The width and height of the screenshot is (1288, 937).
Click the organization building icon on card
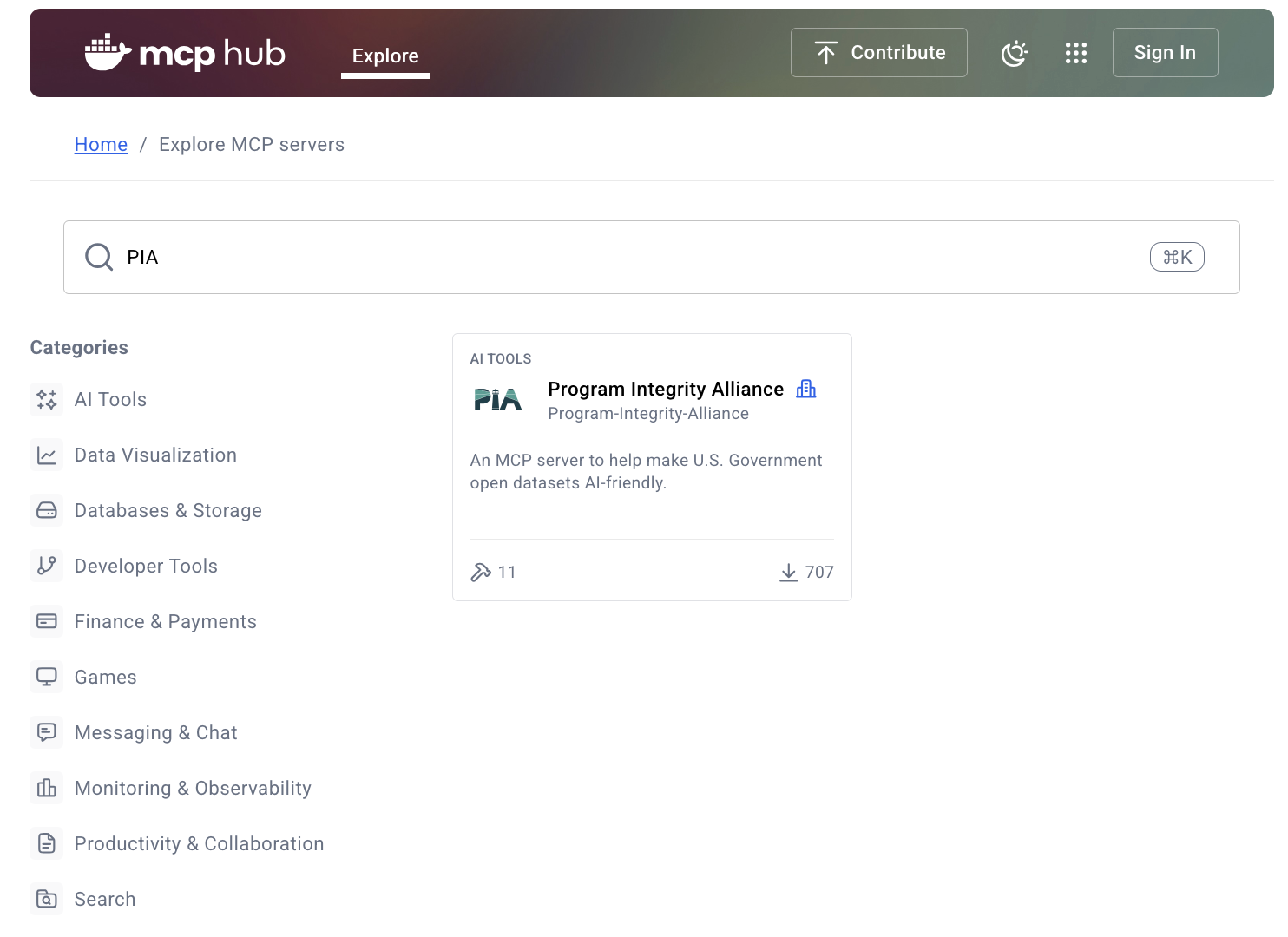point(806,389)
